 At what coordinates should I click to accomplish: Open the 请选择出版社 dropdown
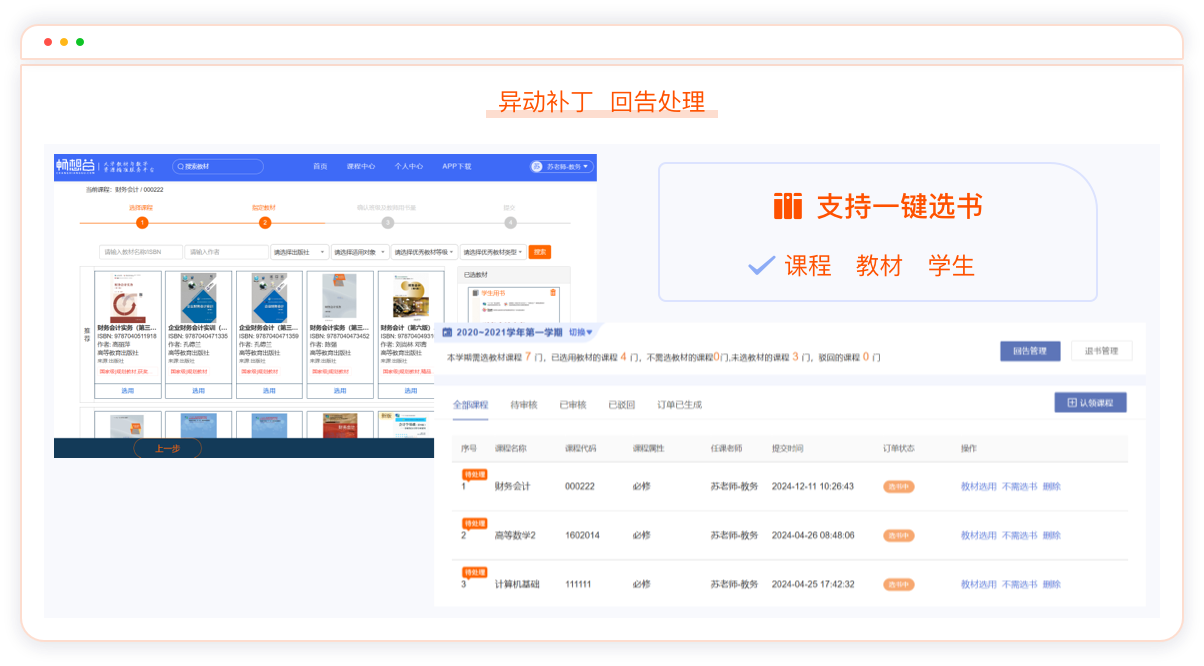(298, 252)
